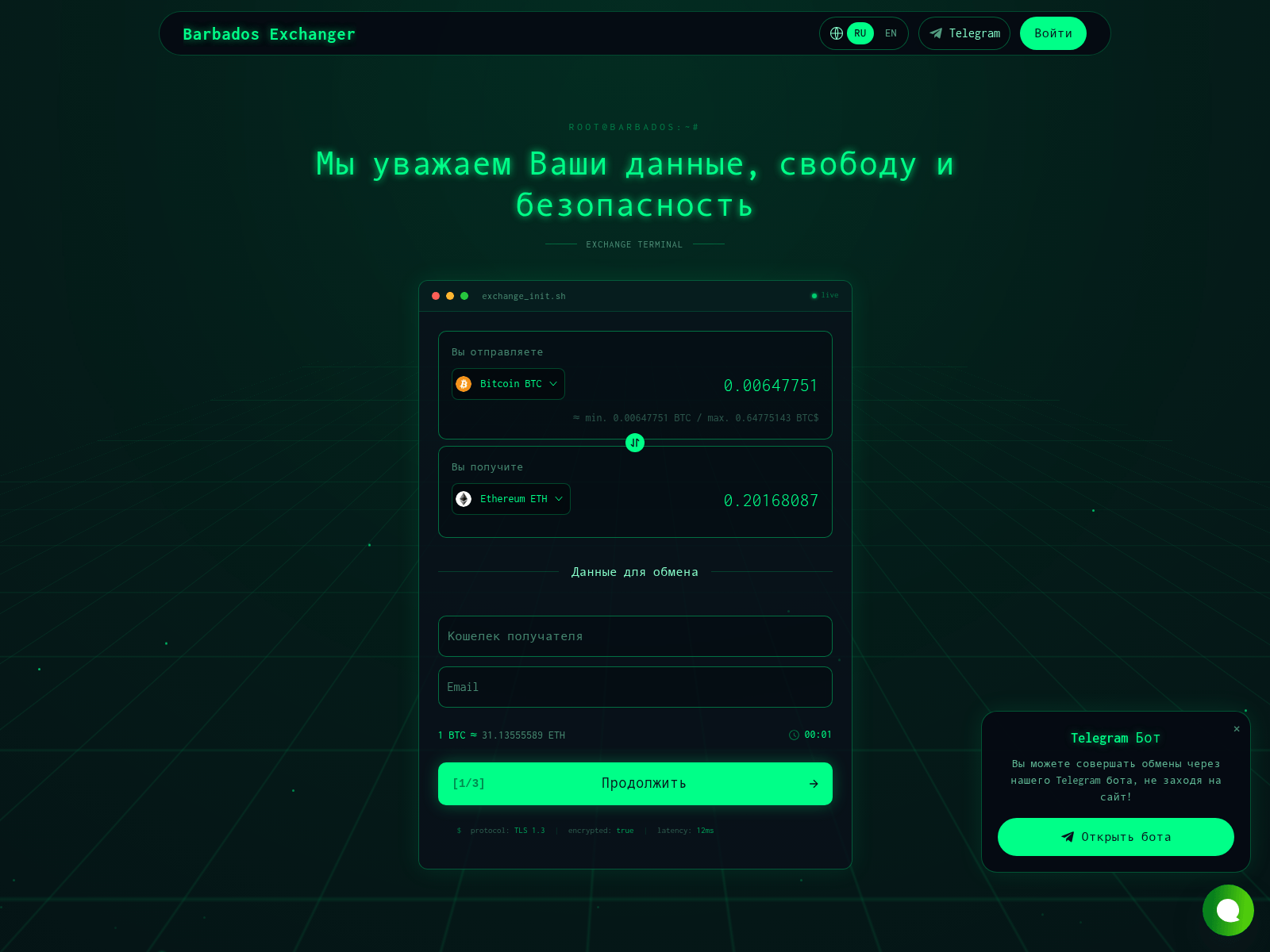
Task: Focus the Кошелек получателя input field
Action: coord(635,636)
